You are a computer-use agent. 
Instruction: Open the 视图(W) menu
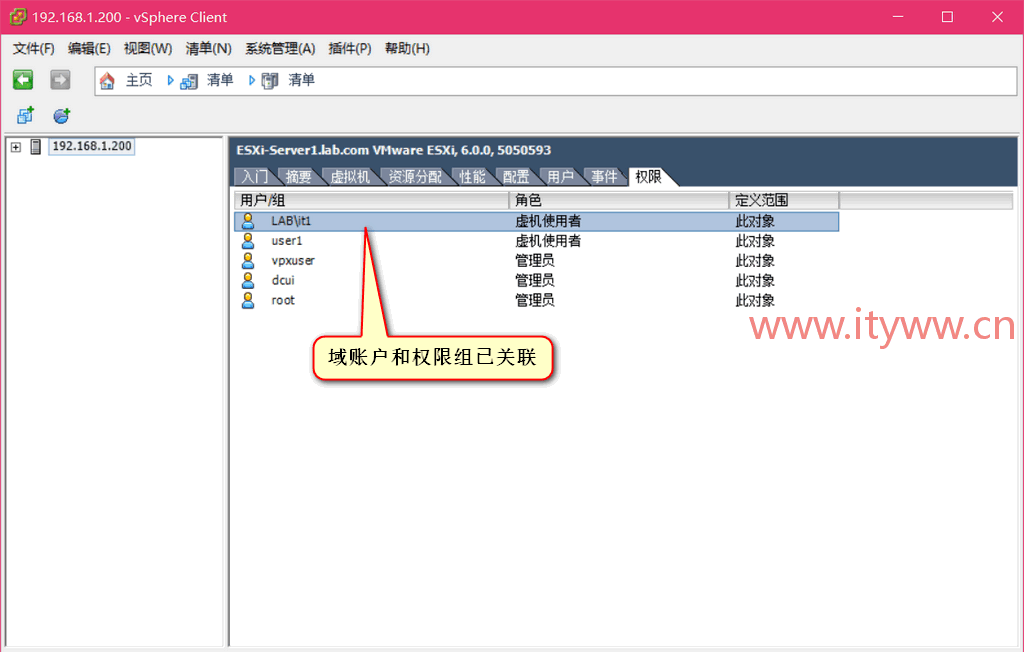148,48
